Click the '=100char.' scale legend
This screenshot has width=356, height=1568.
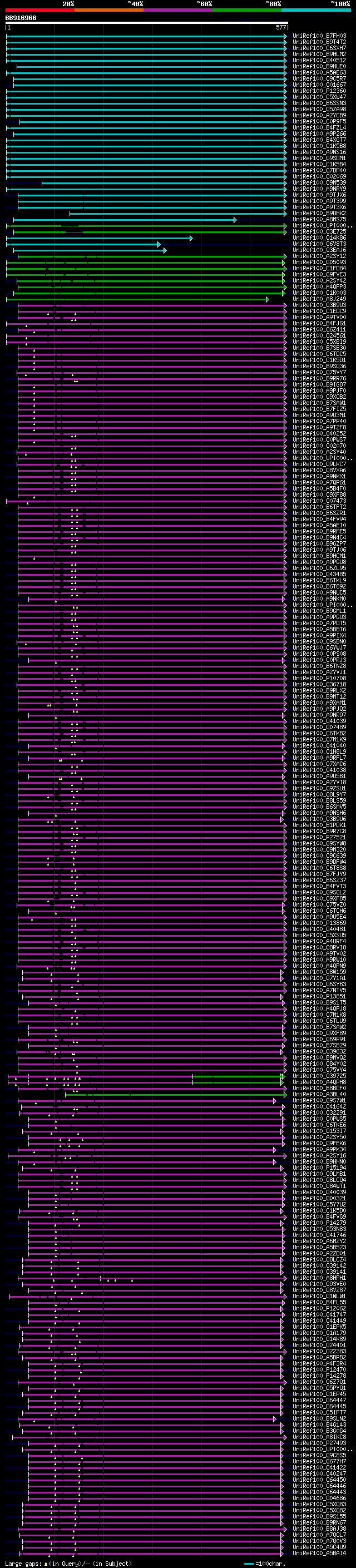click(270, 1563)
